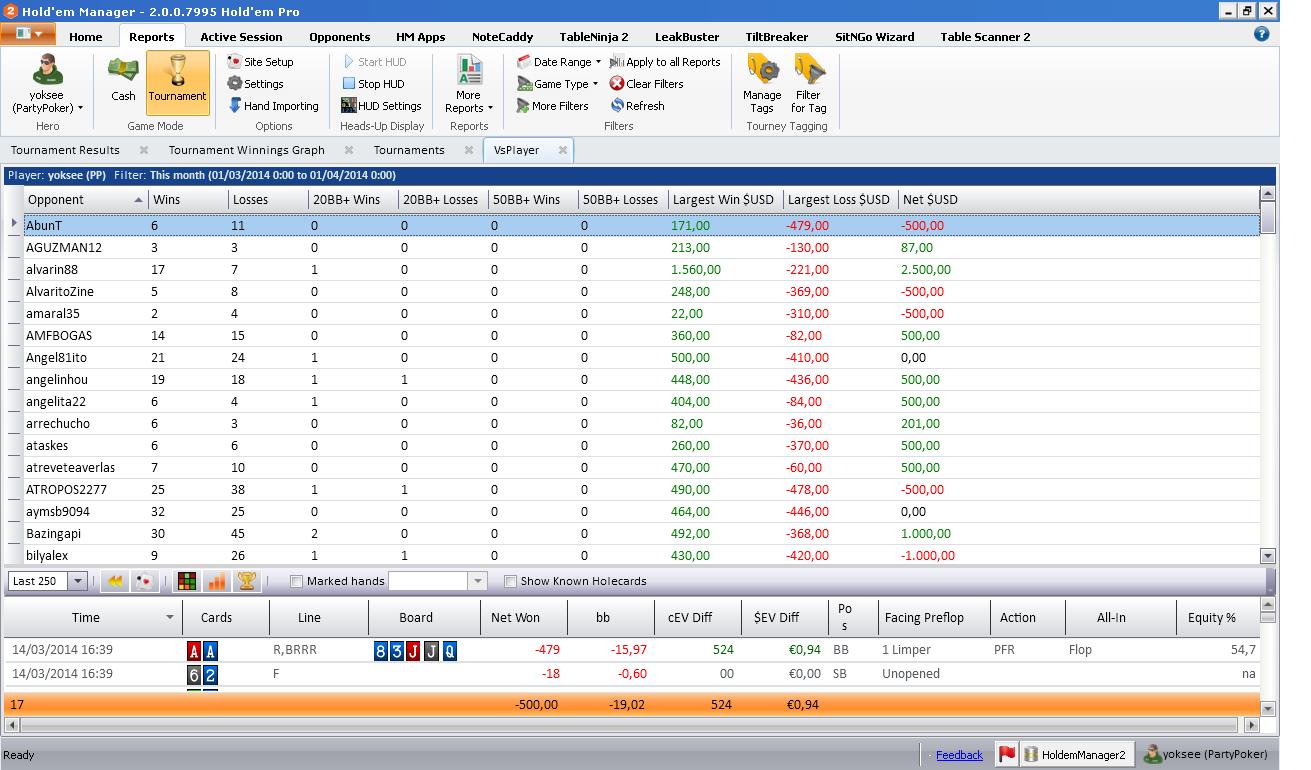This screenshot has width=1311, height=770.
Task: Open the TableNinja 2 tab
Action: point(594,37)
